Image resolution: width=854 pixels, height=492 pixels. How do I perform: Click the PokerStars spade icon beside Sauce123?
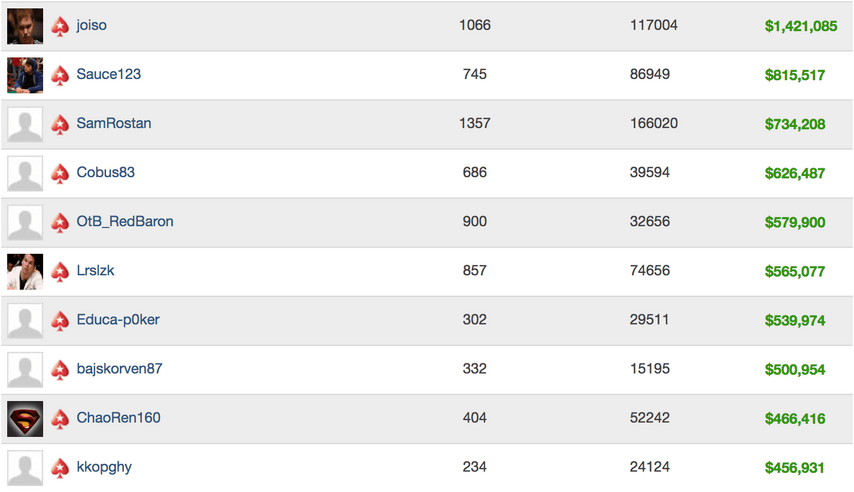60,75
